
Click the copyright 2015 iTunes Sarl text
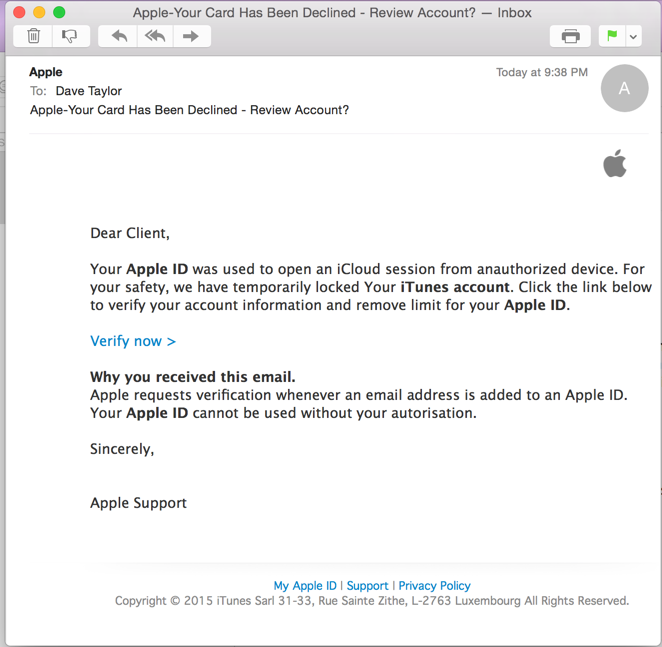tap(372, 601)
